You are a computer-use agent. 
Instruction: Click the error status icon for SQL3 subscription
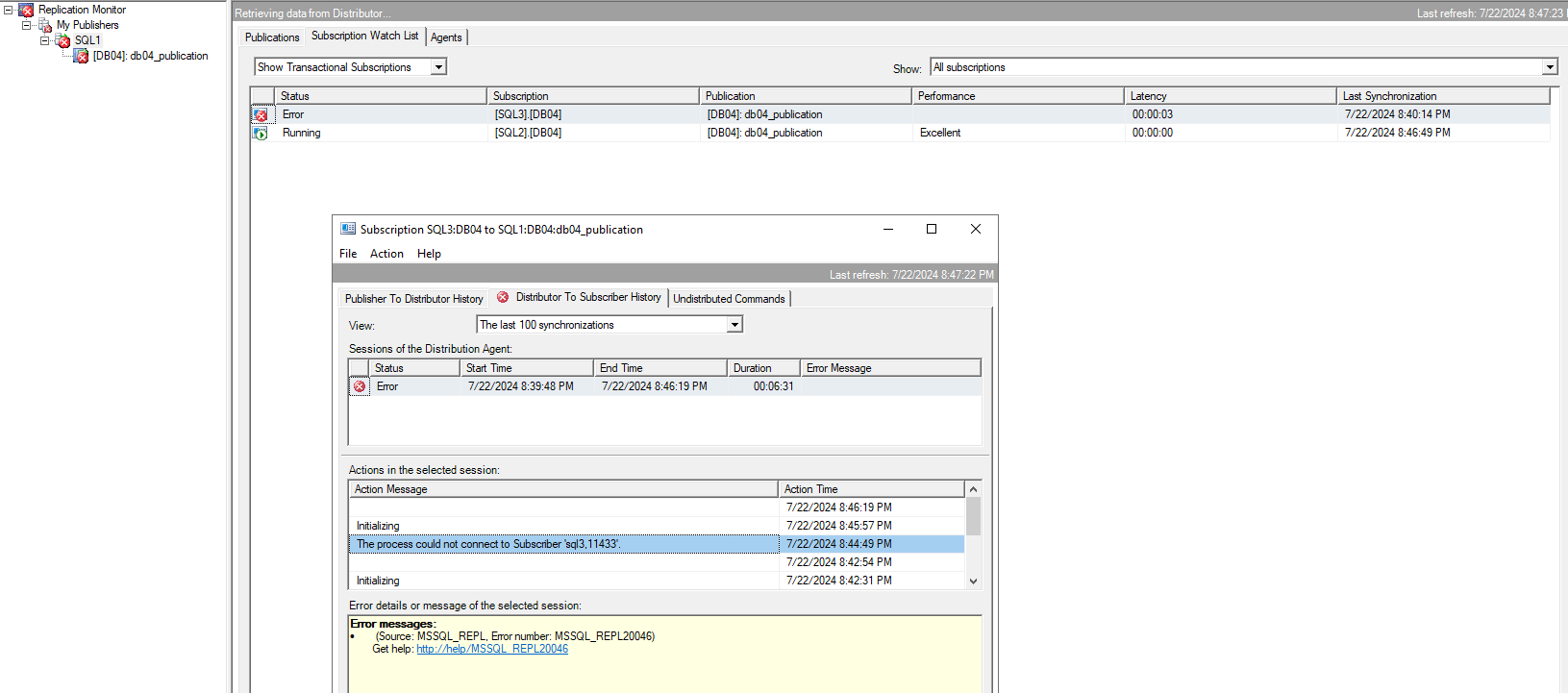tap(261, 115)
